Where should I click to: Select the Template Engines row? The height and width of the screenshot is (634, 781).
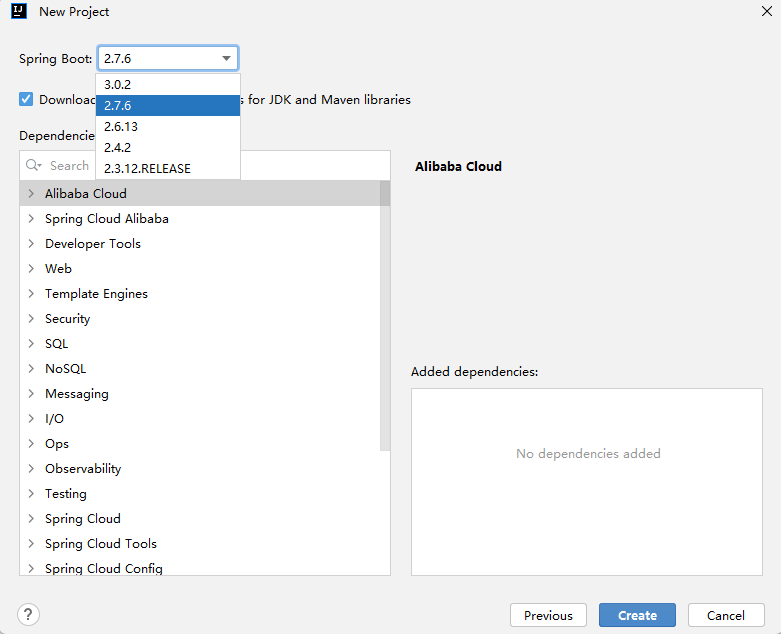[x=200, y=293]
